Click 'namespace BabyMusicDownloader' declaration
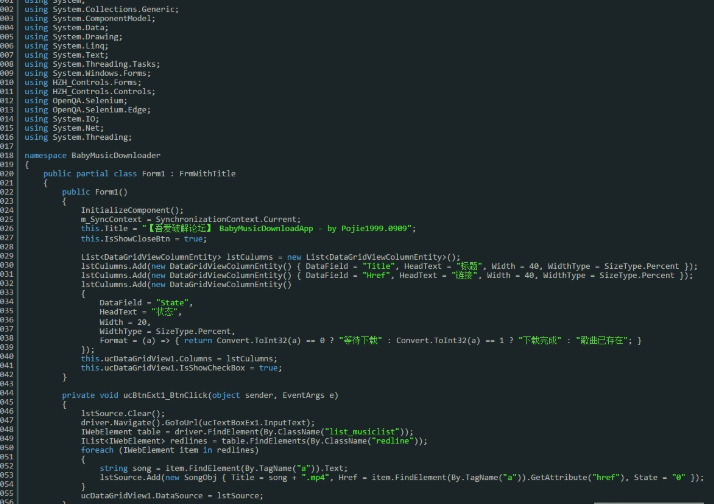This screenshot has height=504, width=714. (92, 155)
